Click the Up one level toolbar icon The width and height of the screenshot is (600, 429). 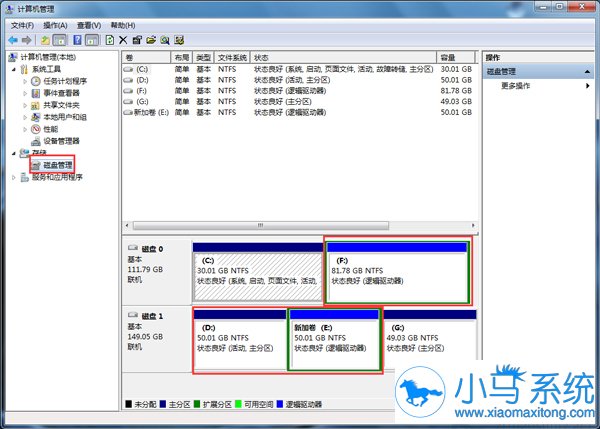point(46,40)
